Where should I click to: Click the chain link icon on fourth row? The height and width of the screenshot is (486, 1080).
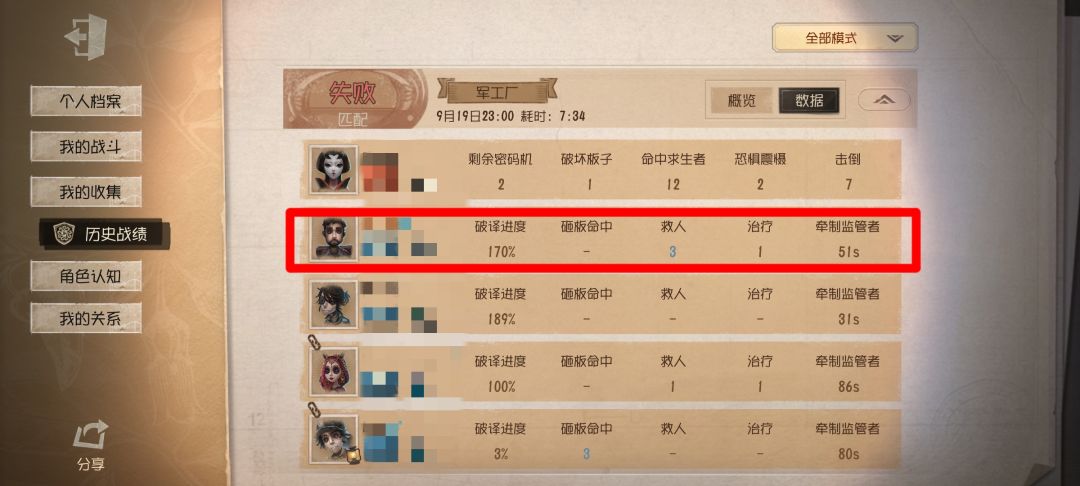click(x=313, y=342)
